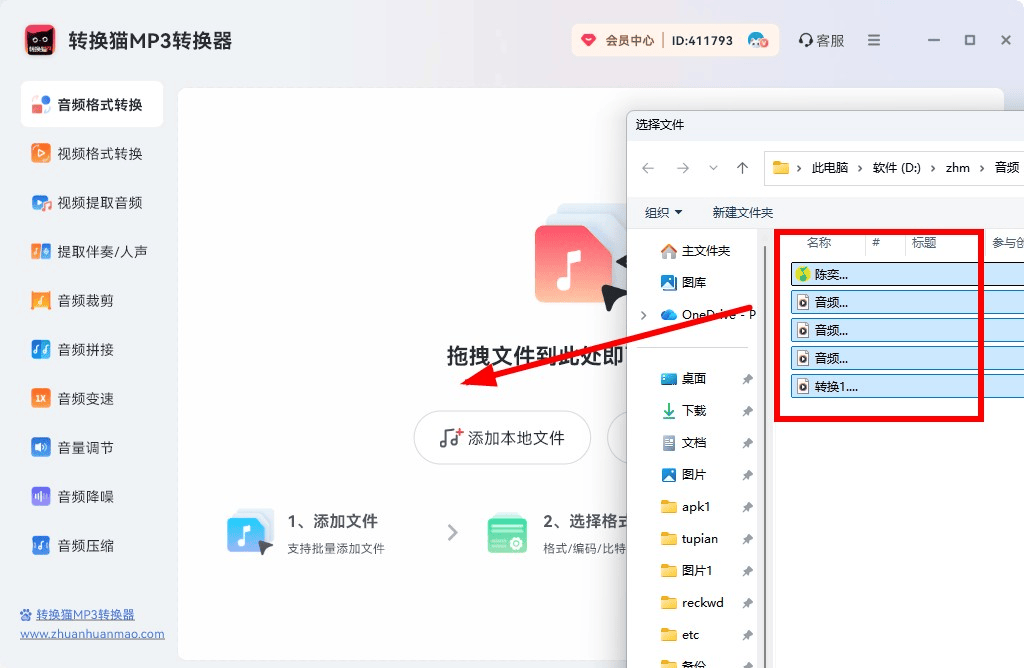Open the www.zhuanhuanmao.com link

92,634
